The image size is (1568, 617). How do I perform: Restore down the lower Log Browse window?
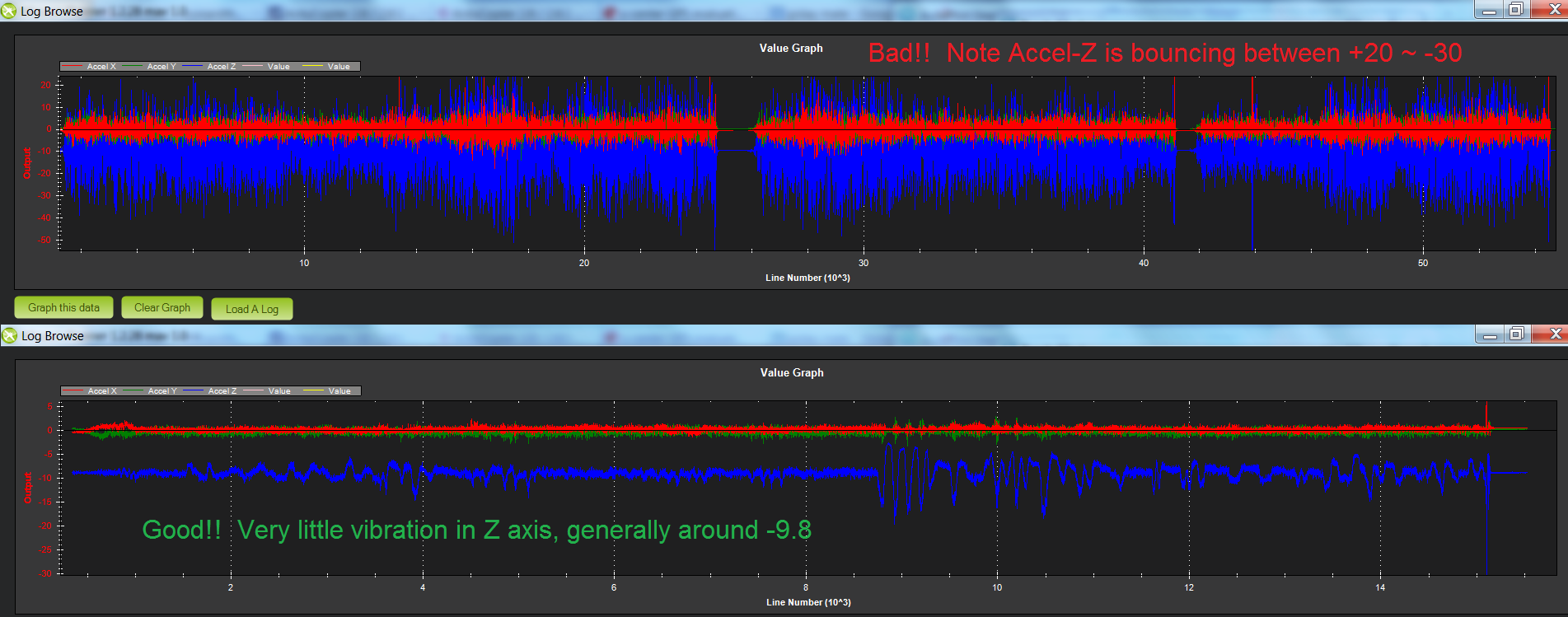click(1516, 334)
